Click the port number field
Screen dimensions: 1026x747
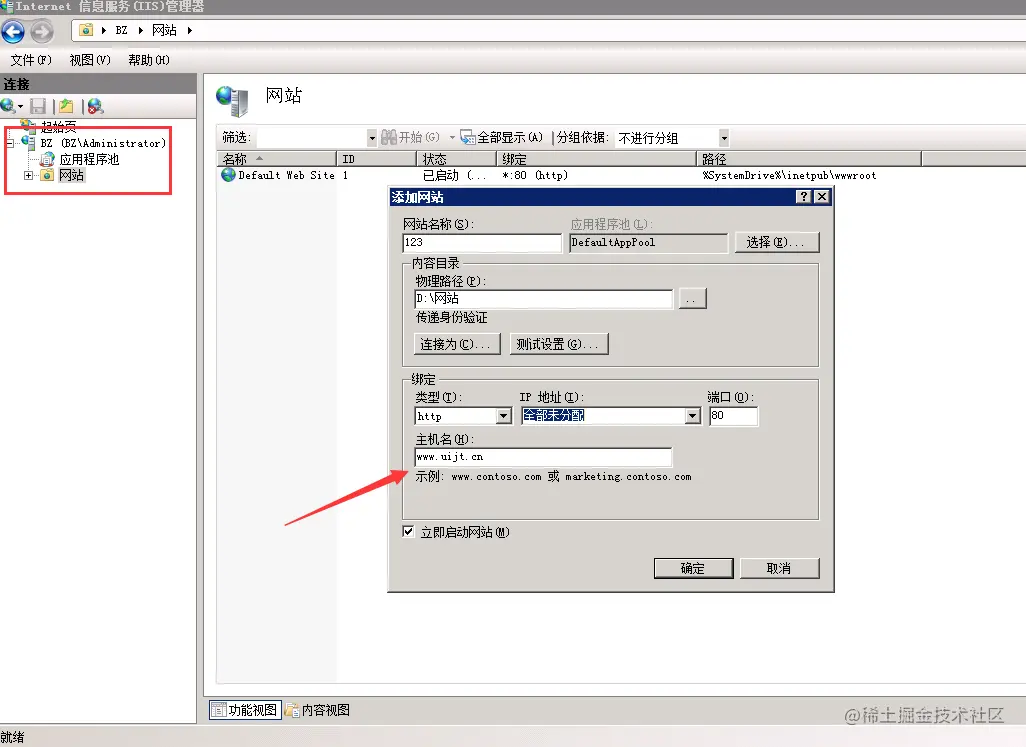click(x=734, y=416)
